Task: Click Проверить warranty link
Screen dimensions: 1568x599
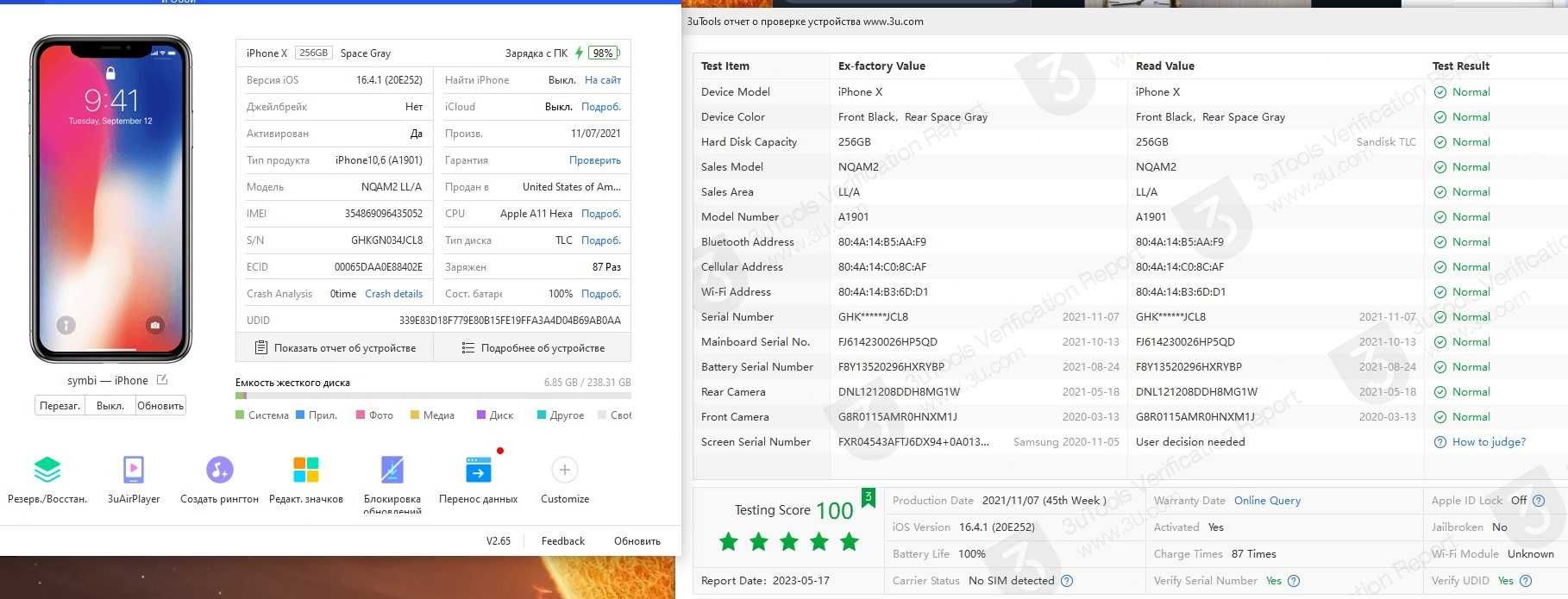Action: [x=595, y=160]
